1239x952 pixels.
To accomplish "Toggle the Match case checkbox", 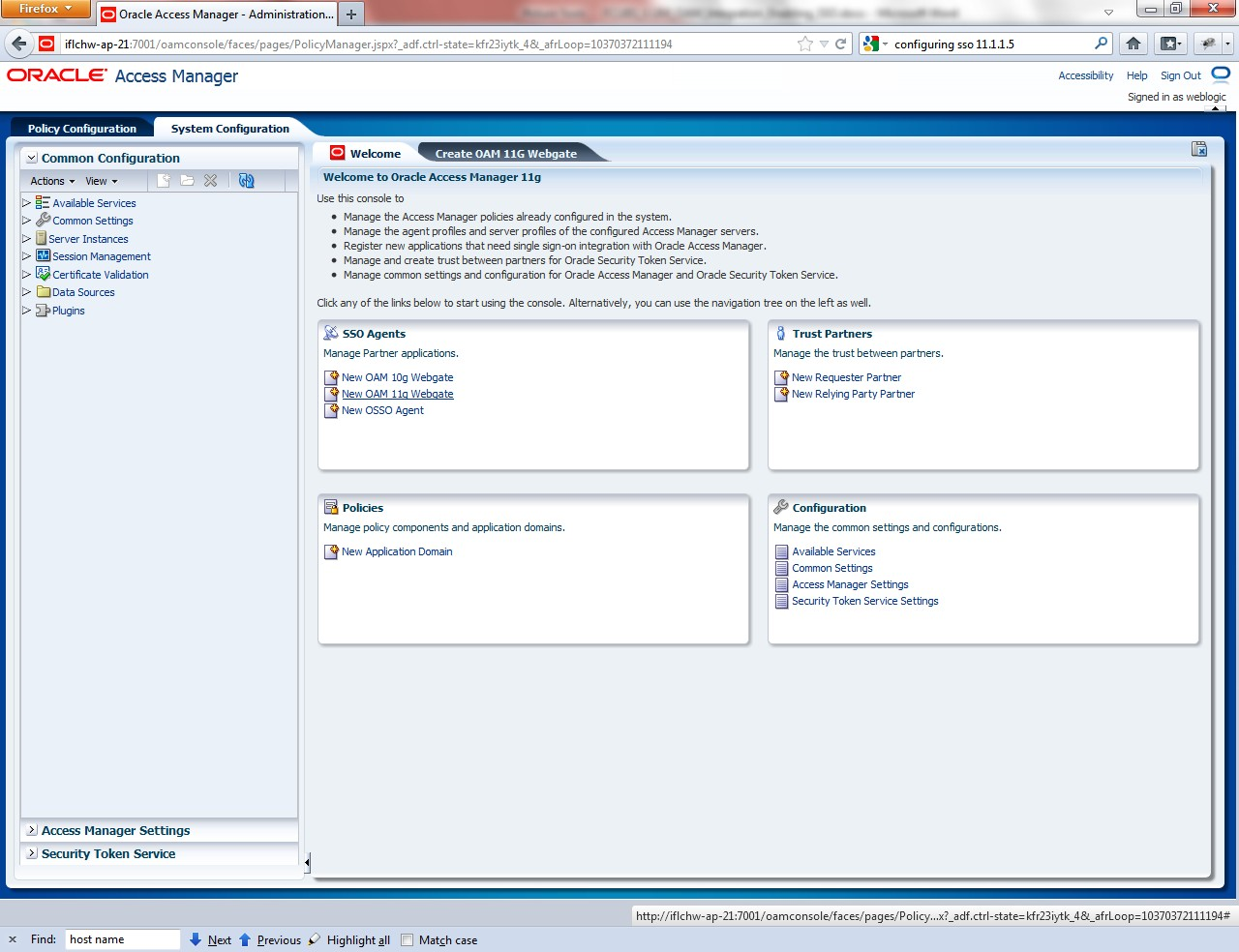I will [x=408, y=939].
